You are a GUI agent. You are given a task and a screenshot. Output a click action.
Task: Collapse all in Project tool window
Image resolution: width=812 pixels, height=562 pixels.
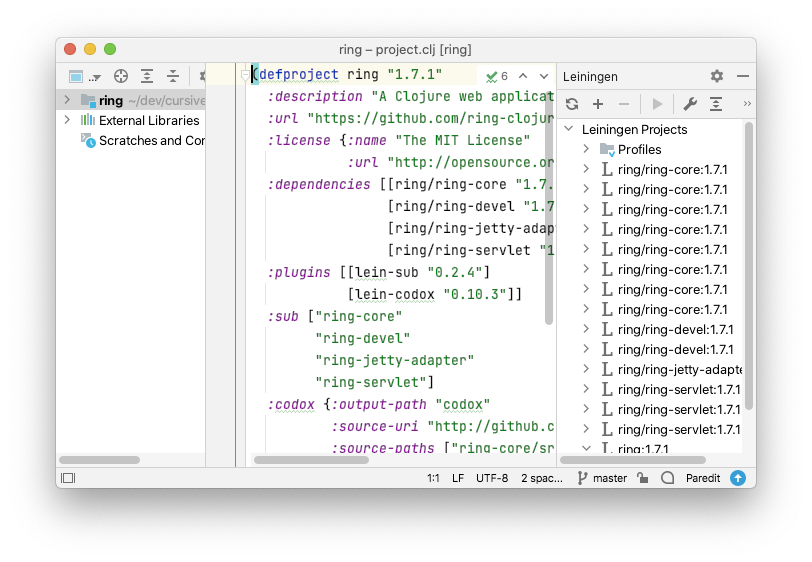tap(173, 77)
